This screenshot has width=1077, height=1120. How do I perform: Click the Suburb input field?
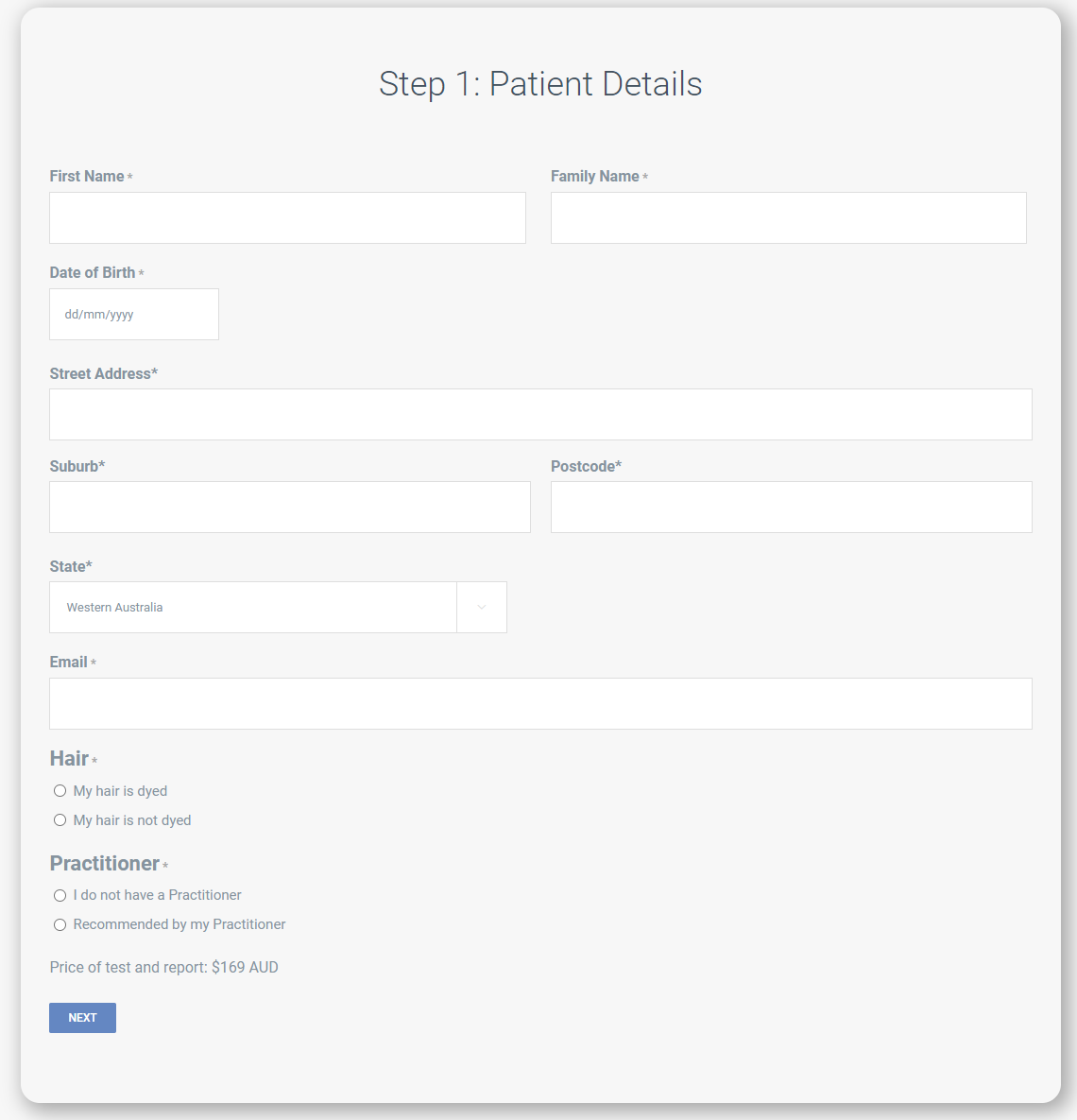(x=289, y=507)
